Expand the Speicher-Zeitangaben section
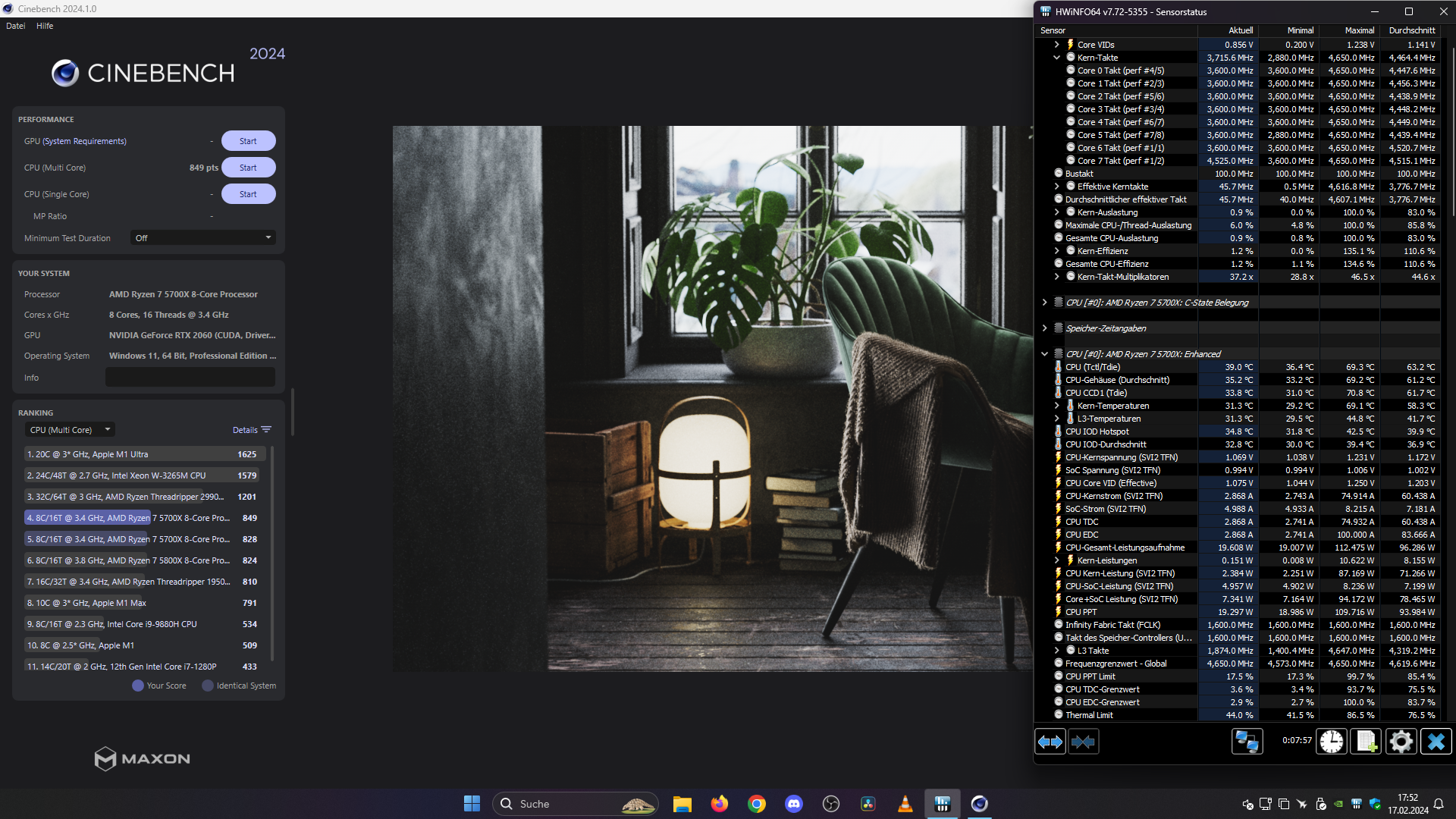The width and height of the screenshot is (1456, 819). (1044, 328)
